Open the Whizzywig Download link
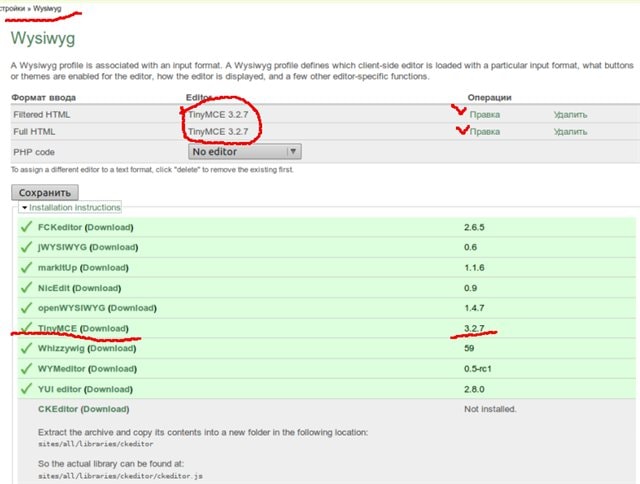640x484 pixels. (112, 349)
